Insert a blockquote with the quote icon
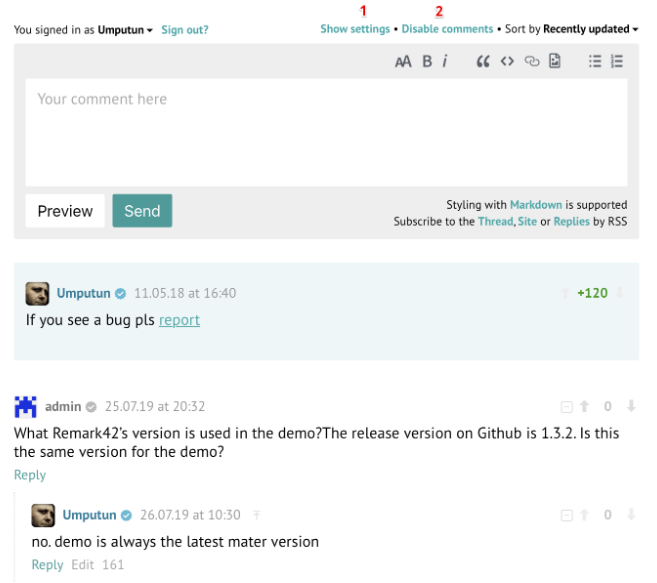Screen dimensions: 657x583 point(483,62)
